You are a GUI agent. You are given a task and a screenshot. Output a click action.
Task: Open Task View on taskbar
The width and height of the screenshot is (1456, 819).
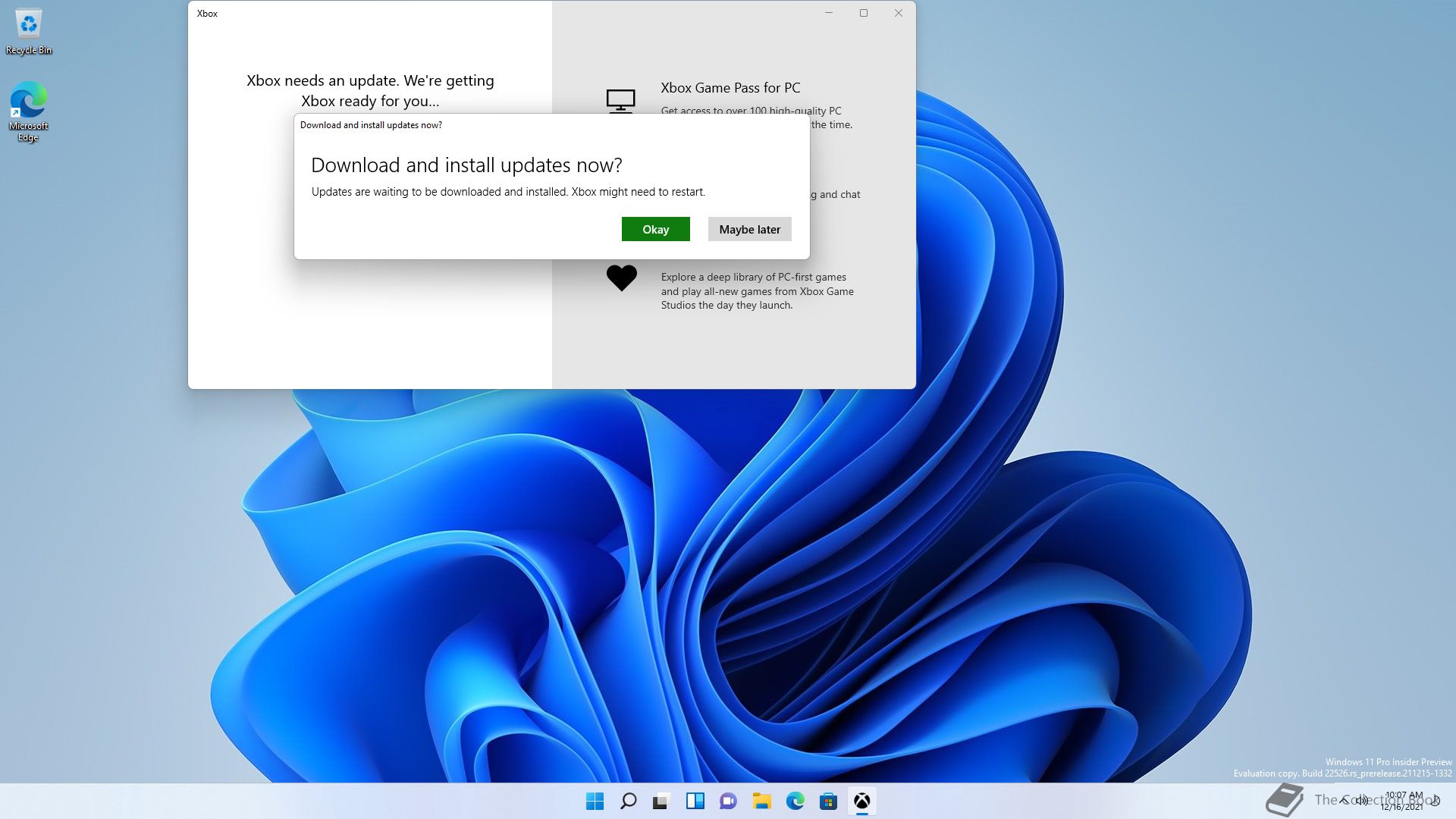pyautogui.click(x=661, y=801)
